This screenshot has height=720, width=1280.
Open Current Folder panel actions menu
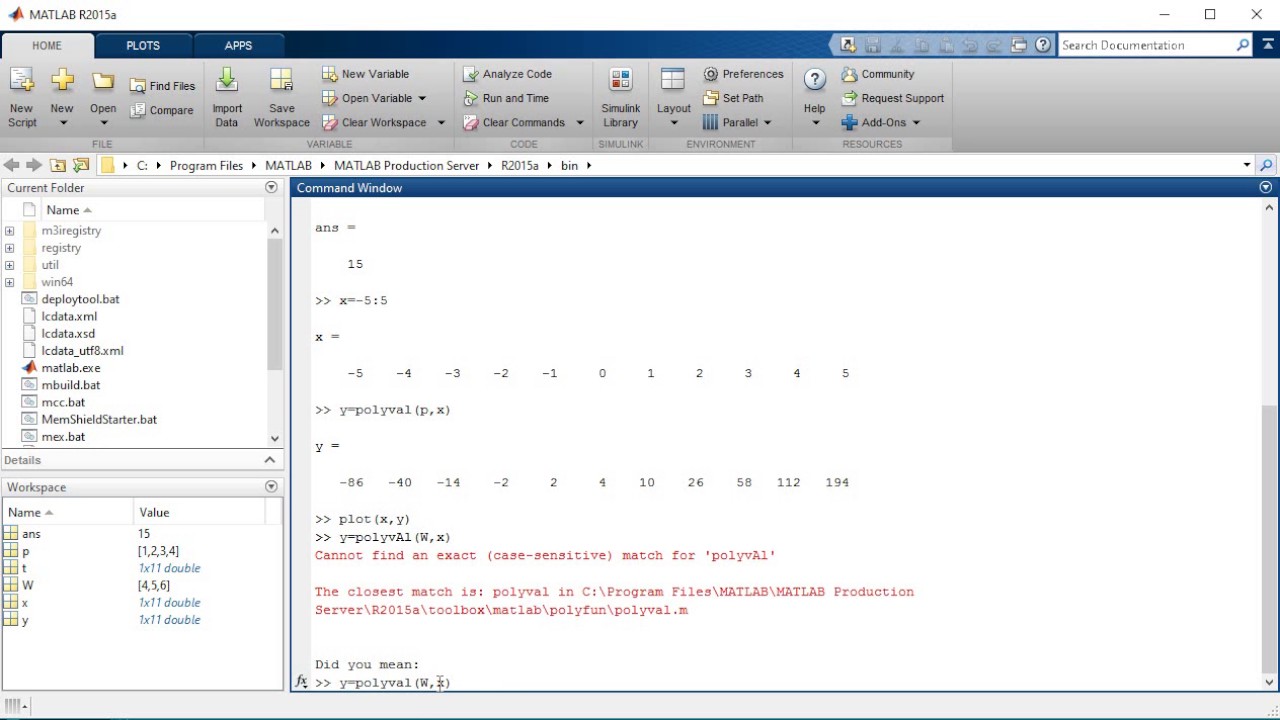tap(271, 188)
